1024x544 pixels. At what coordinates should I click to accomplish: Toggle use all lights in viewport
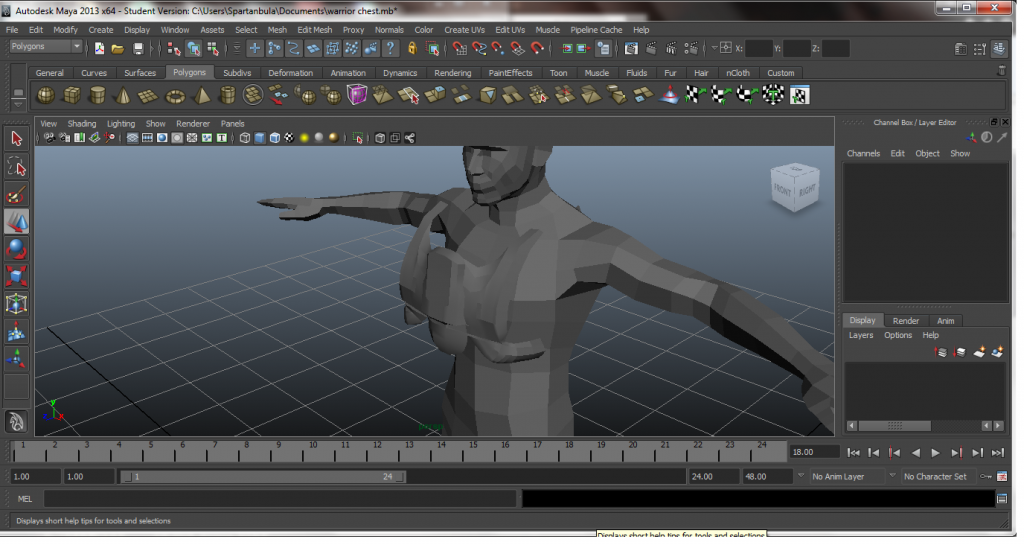coord(304,138)
